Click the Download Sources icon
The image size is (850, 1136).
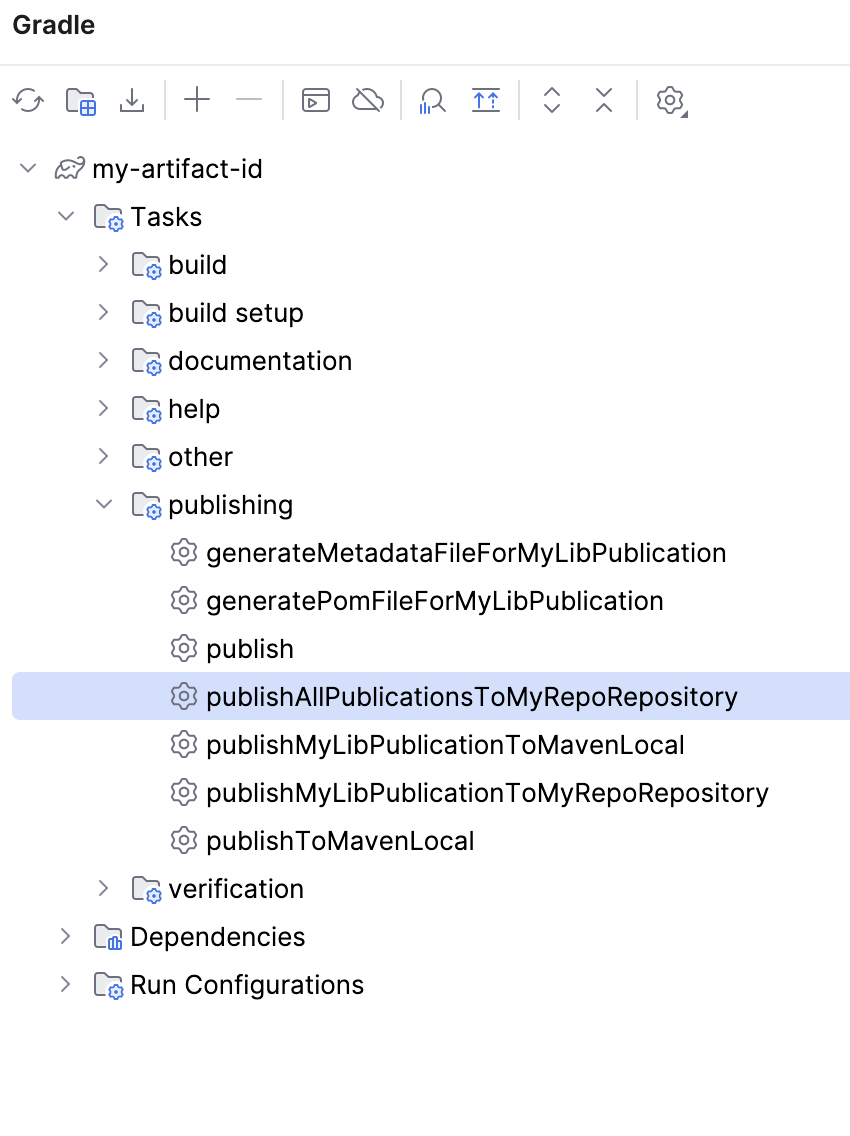tap(132, 100)
